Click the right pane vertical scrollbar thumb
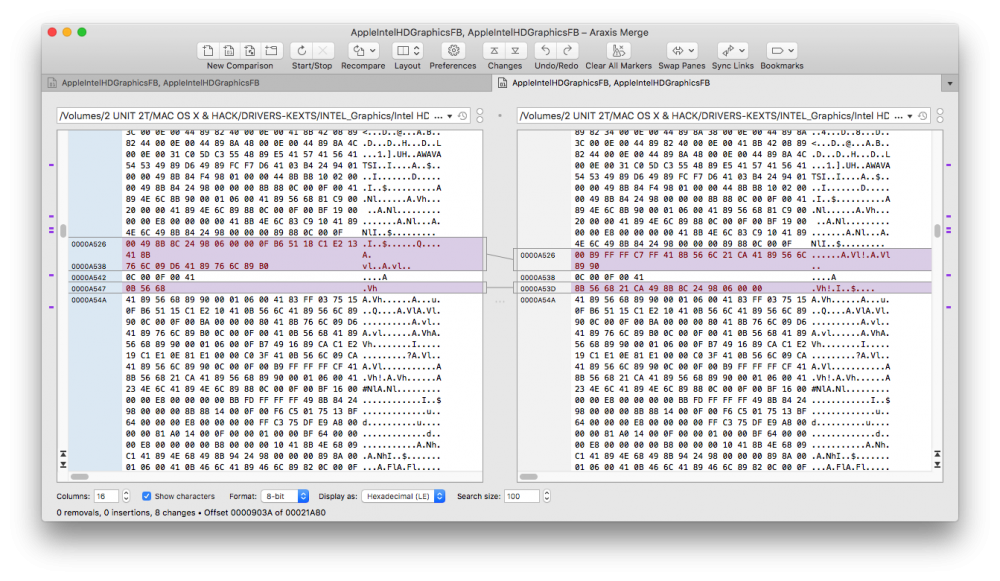Image resolution: width=1000 pixels, height=581 pixels. (x=937, y=230)
